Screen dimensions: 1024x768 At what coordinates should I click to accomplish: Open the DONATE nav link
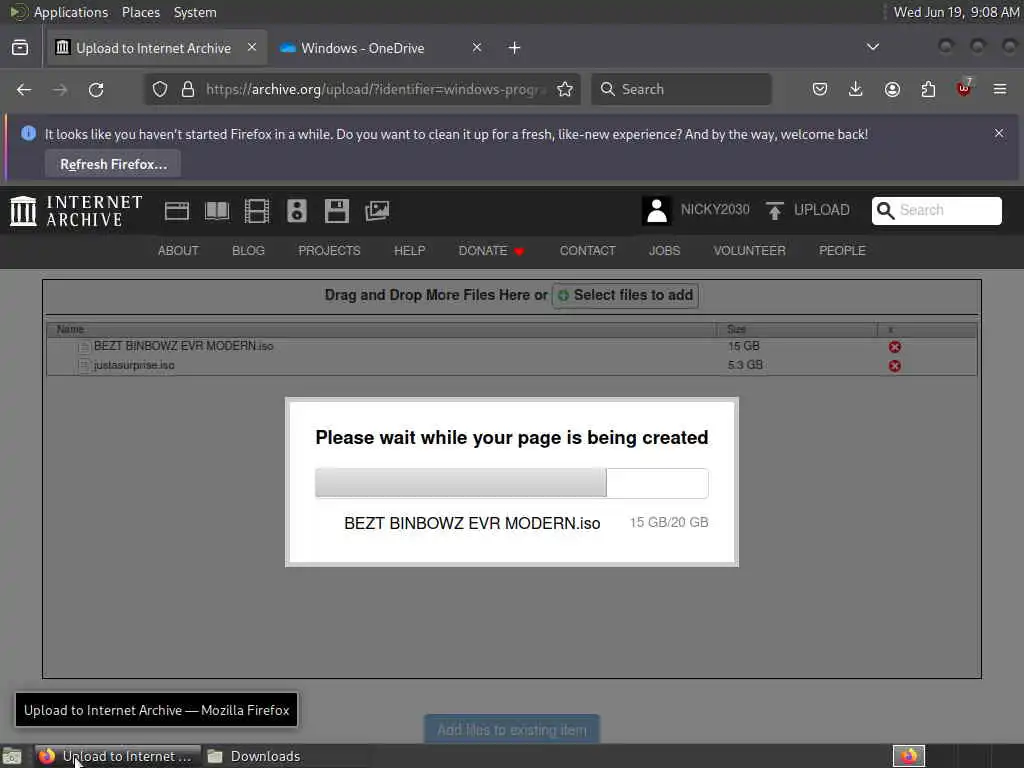point(491,251)
